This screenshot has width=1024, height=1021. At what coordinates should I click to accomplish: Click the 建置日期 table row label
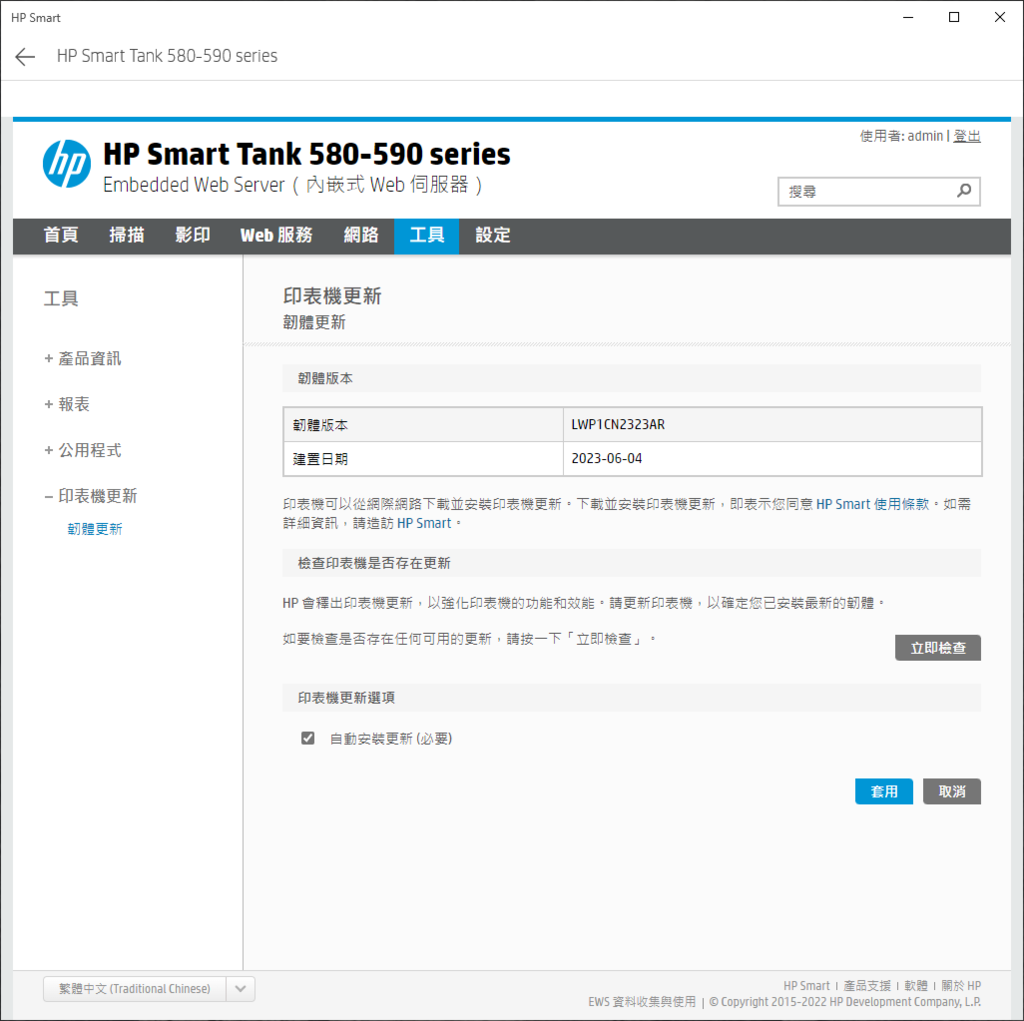(321, 459)
